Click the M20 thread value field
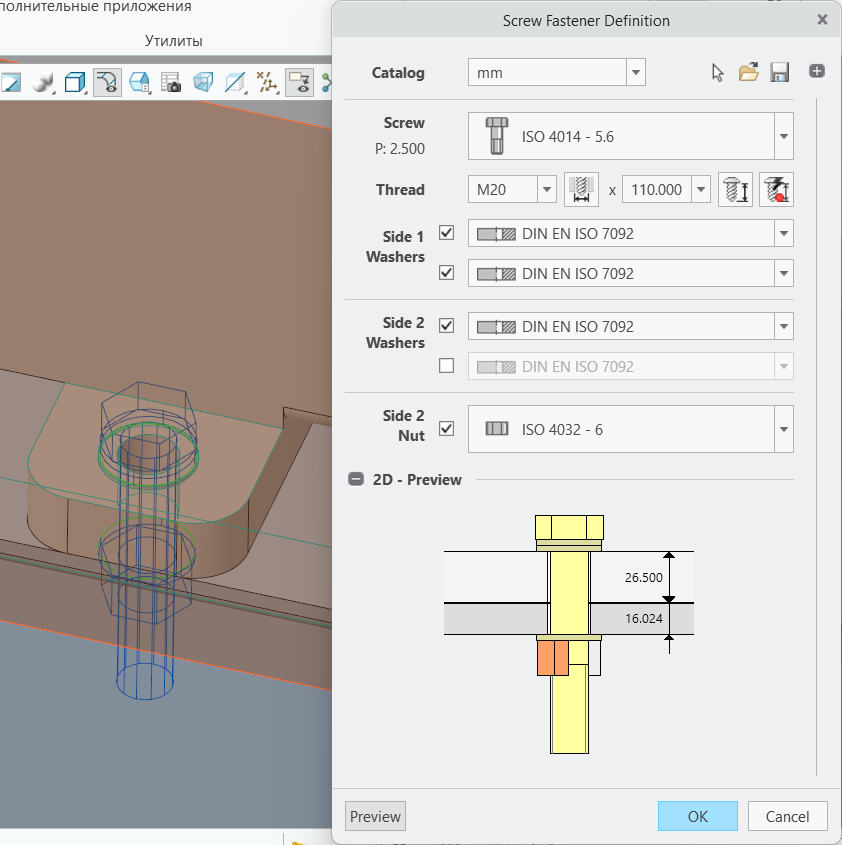842x845 pixels. tap(502, 190)
